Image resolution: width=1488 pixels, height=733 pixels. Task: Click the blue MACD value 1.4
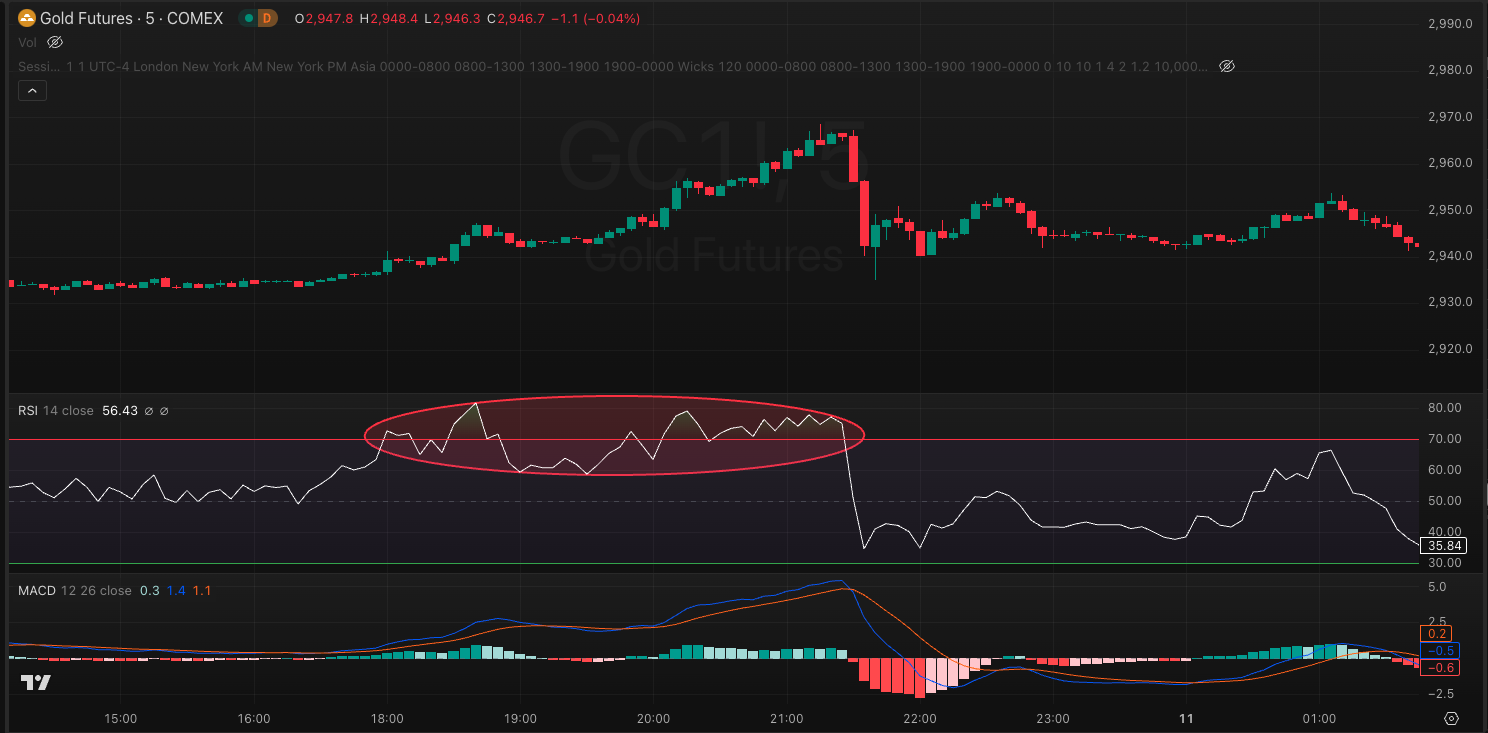(x=176, y=591)
